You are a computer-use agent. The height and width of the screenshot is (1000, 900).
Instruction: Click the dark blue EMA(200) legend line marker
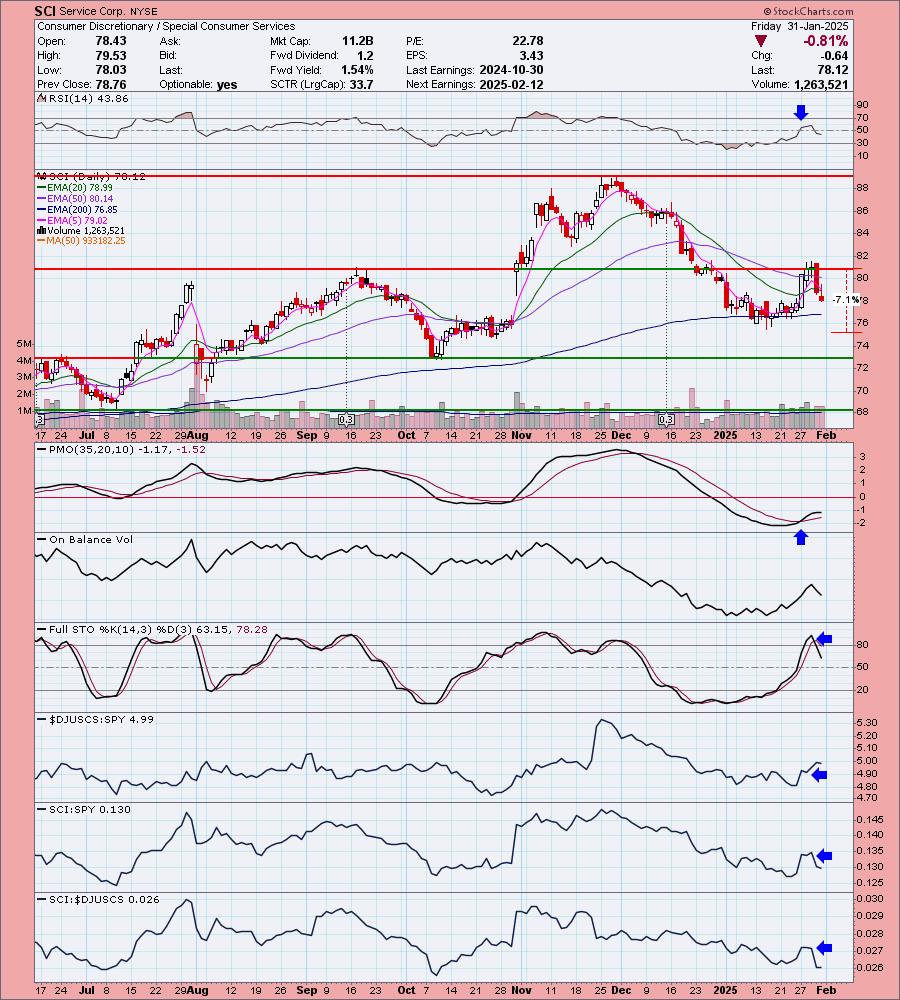[x=41, y=209]
